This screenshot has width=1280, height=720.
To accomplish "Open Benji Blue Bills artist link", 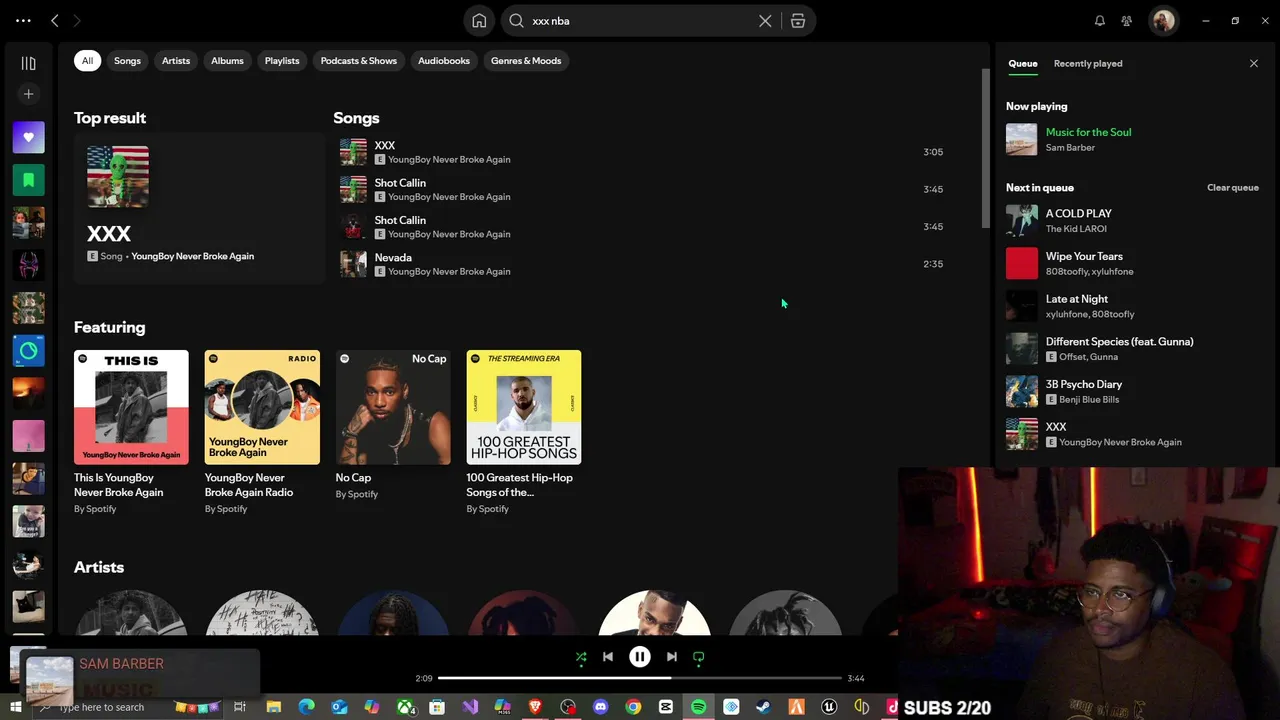I will coord(1089,400).
